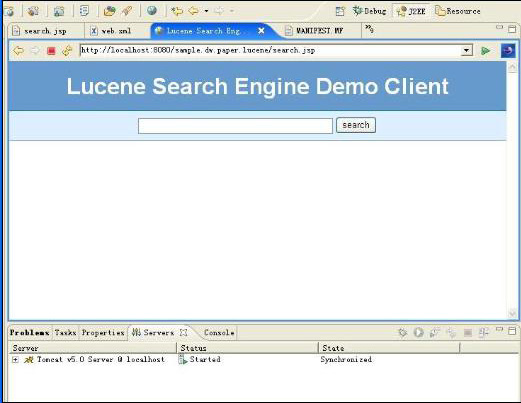Click the search.jsp file tab icon

coord(16,31)
